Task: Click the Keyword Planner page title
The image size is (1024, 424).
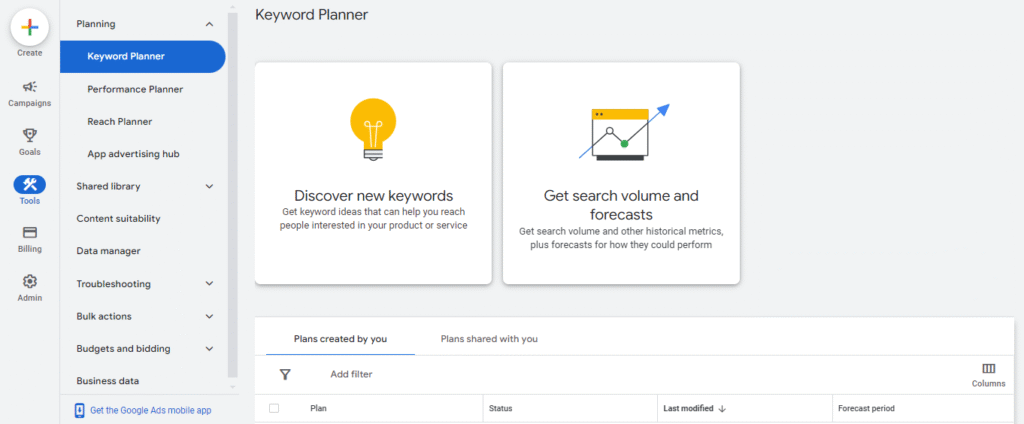Action: pyautogui.click(x=312, y=14)
